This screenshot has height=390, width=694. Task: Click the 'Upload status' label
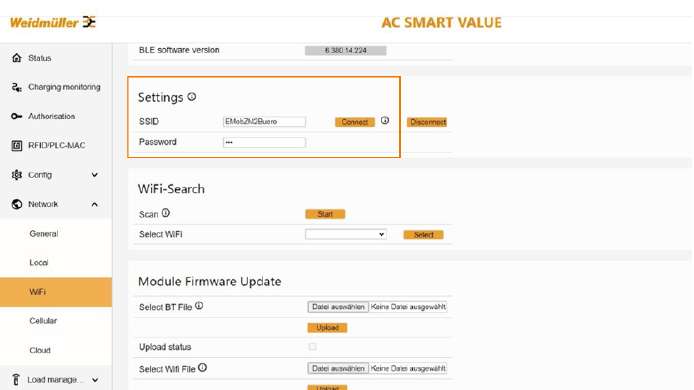(165, 347)
